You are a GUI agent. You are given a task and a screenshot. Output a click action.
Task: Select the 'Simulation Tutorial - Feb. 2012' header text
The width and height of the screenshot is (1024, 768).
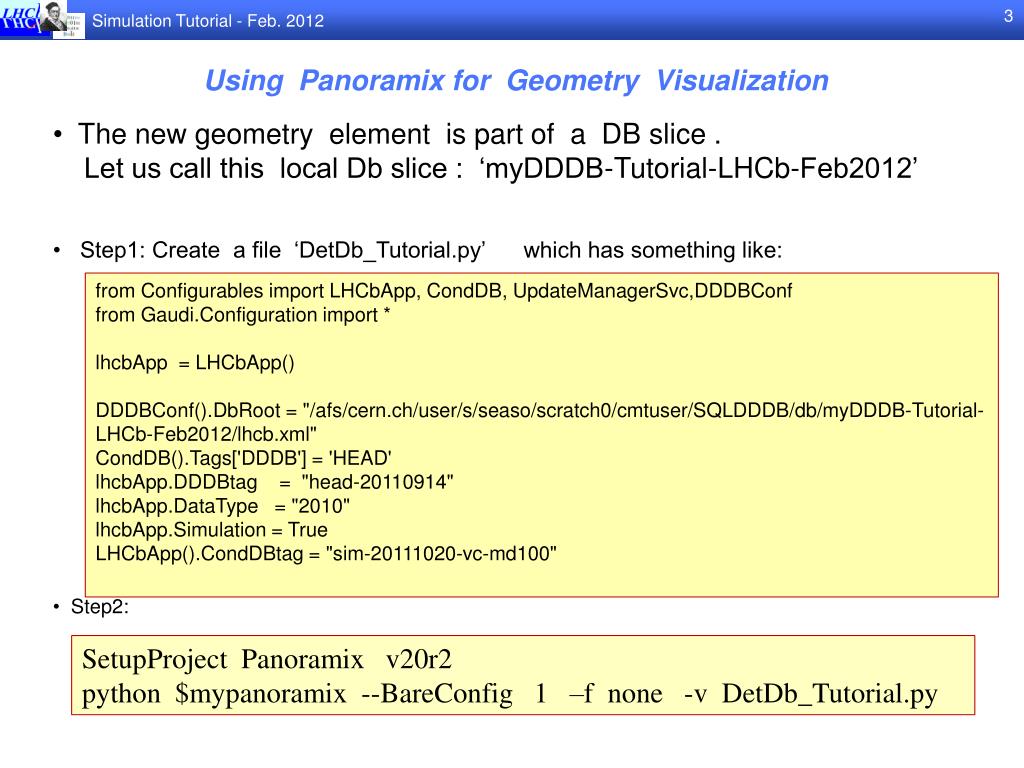tap(208, 21)
